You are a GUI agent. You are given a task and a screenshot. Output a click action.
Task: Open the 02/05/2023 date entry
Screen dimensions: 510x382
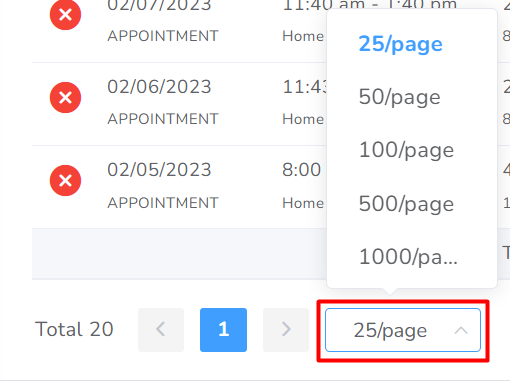[x=159, y=170]
